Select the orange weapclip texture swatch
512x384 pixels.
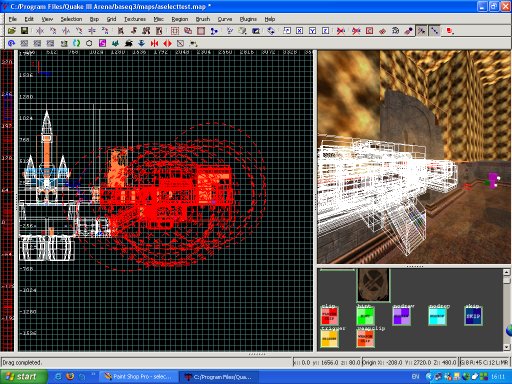point(365,339)
